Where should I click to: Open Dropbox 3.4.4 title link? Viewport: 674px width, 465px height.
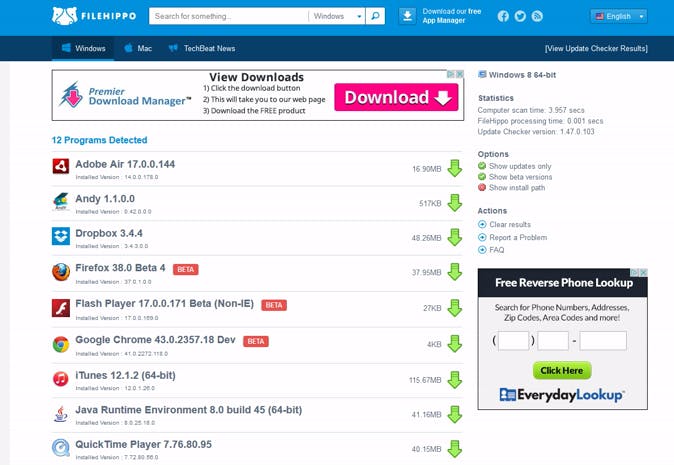tap(109, 233)
